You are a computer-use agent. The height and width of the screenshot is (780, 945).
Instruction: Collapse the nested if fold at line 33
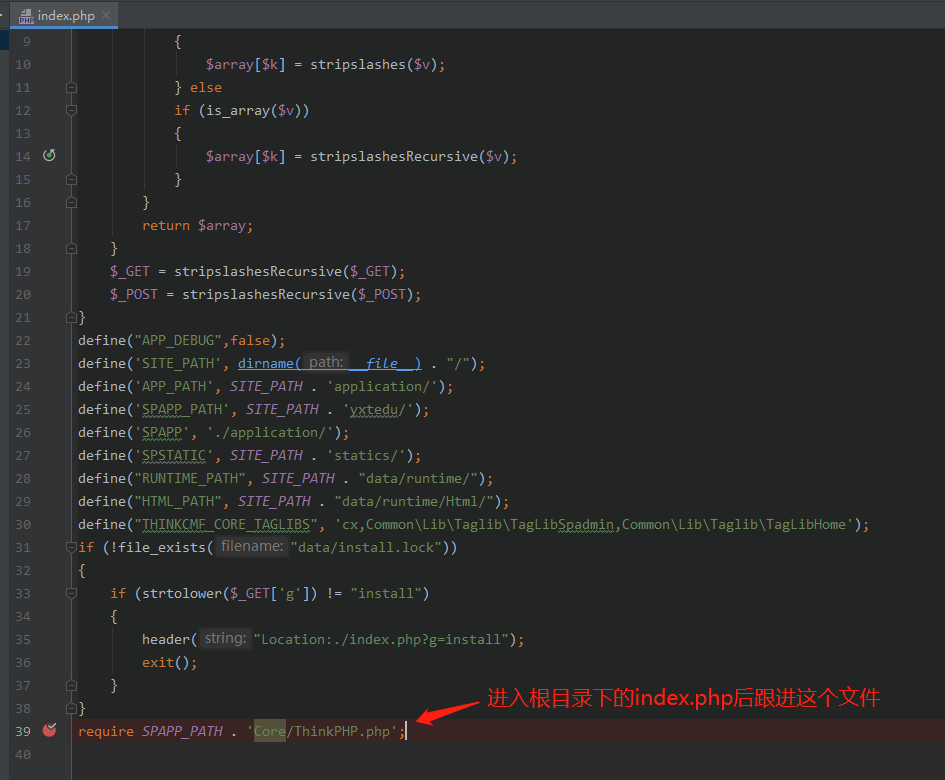pyautogui.click(x=71, y=594)
